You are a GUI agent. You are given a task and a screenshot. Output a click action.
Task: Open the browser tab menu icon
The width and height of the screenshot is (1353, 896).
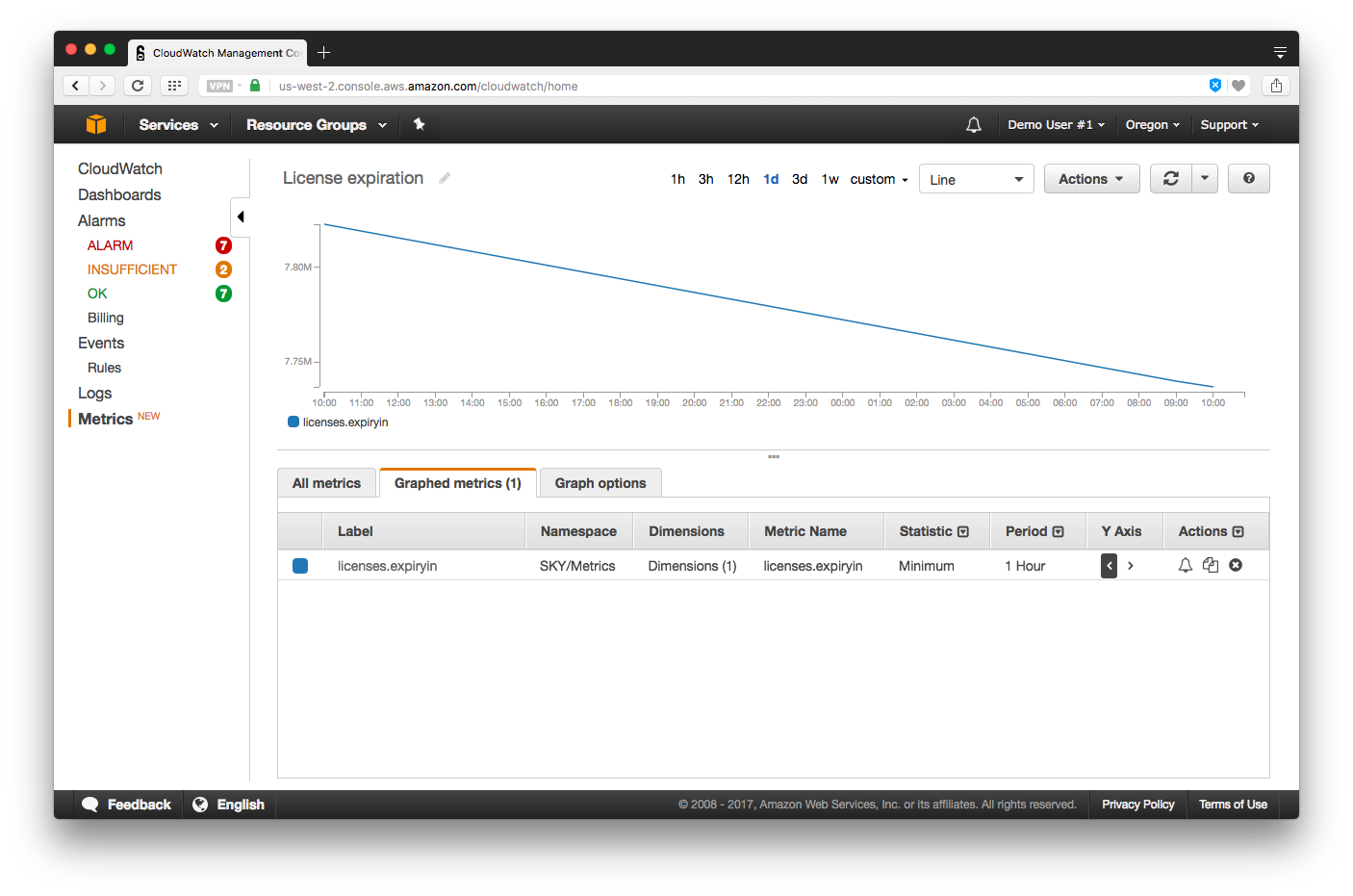[x=1280, y=52]
